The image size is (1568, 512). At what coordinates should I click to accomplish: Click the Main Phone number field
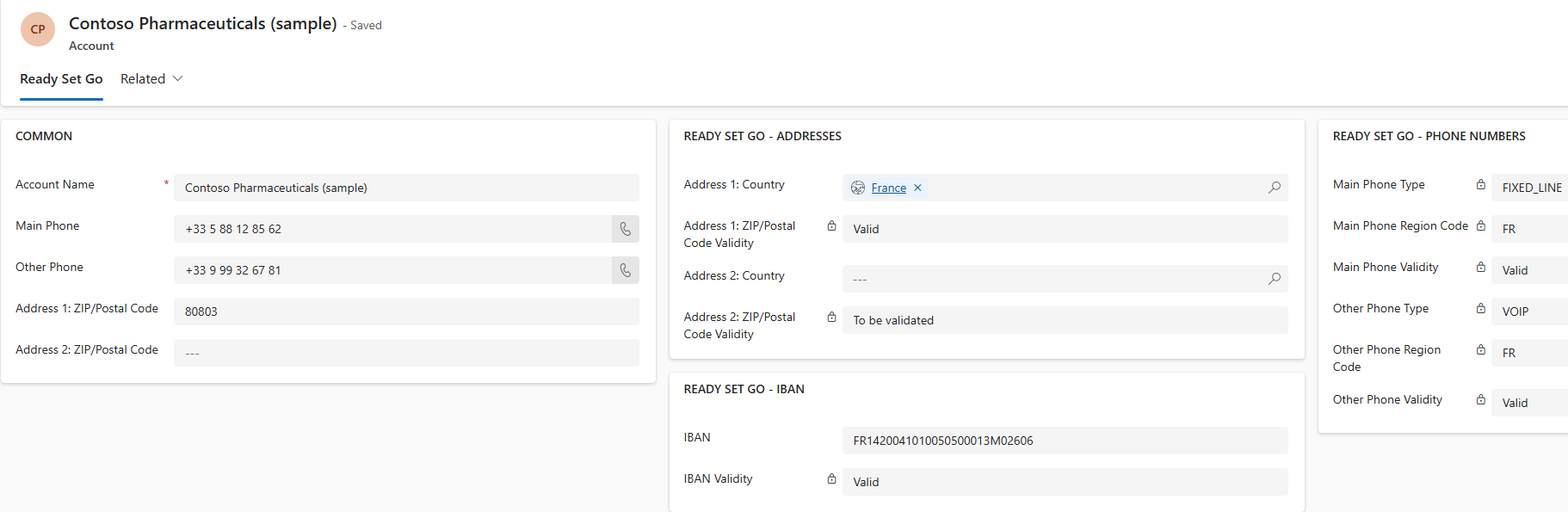click(392, 229)
